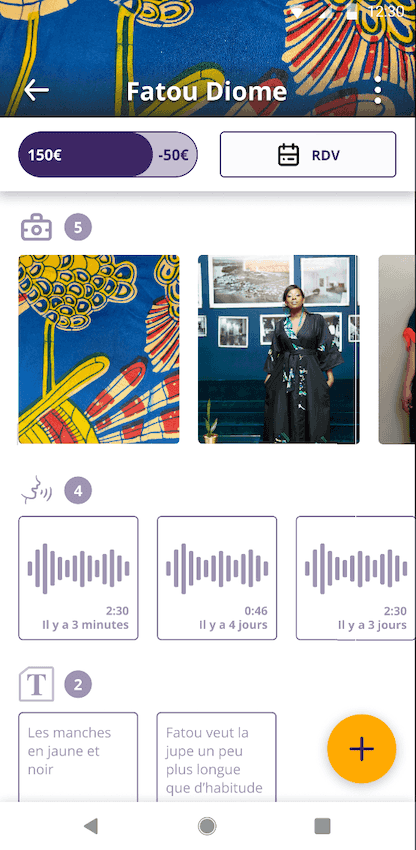Tap the orange plus floating button
The width and height of the screenshot is (416, 850).
point(362,749)
